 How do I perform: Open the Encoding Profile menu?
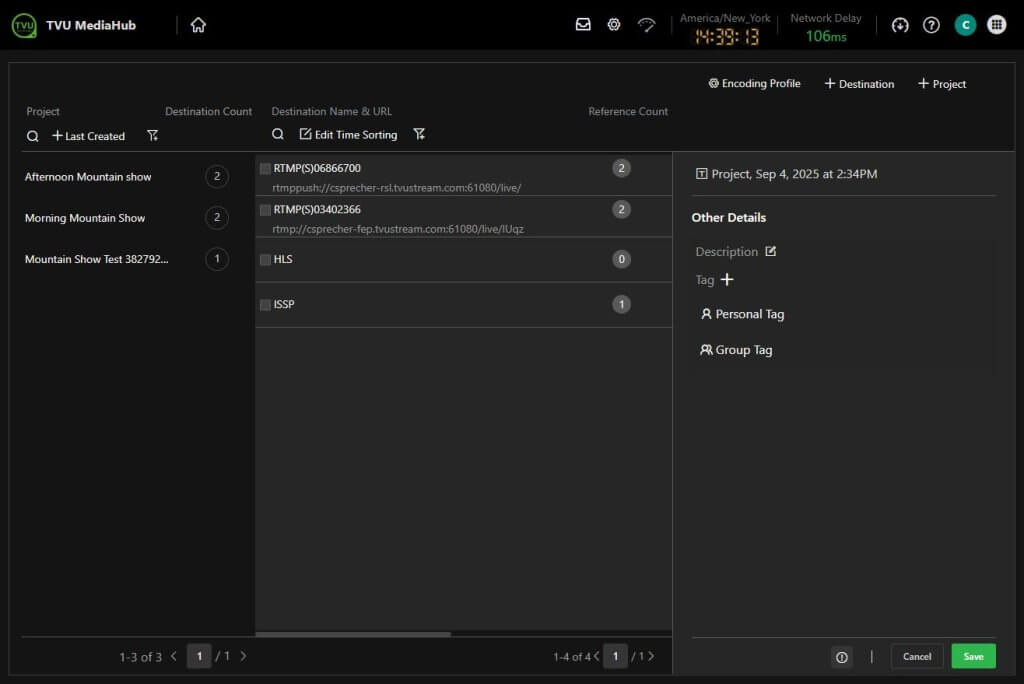coord(754,84)
